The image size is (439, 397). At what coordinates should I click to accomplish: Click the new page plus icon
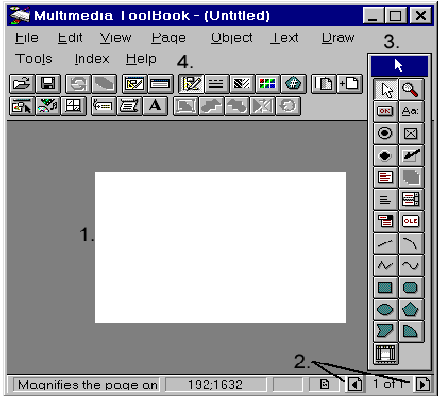(349, 84)
